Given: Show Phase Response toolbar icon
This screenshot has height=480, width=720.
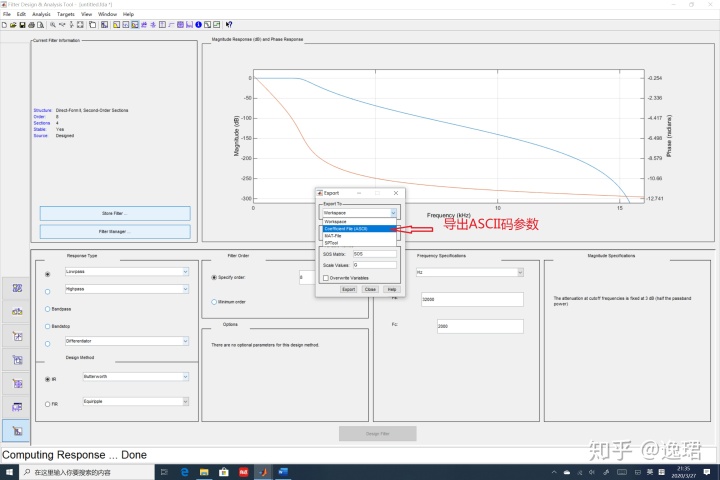Looking at the screenshot, I should click(x=126, y=25).
